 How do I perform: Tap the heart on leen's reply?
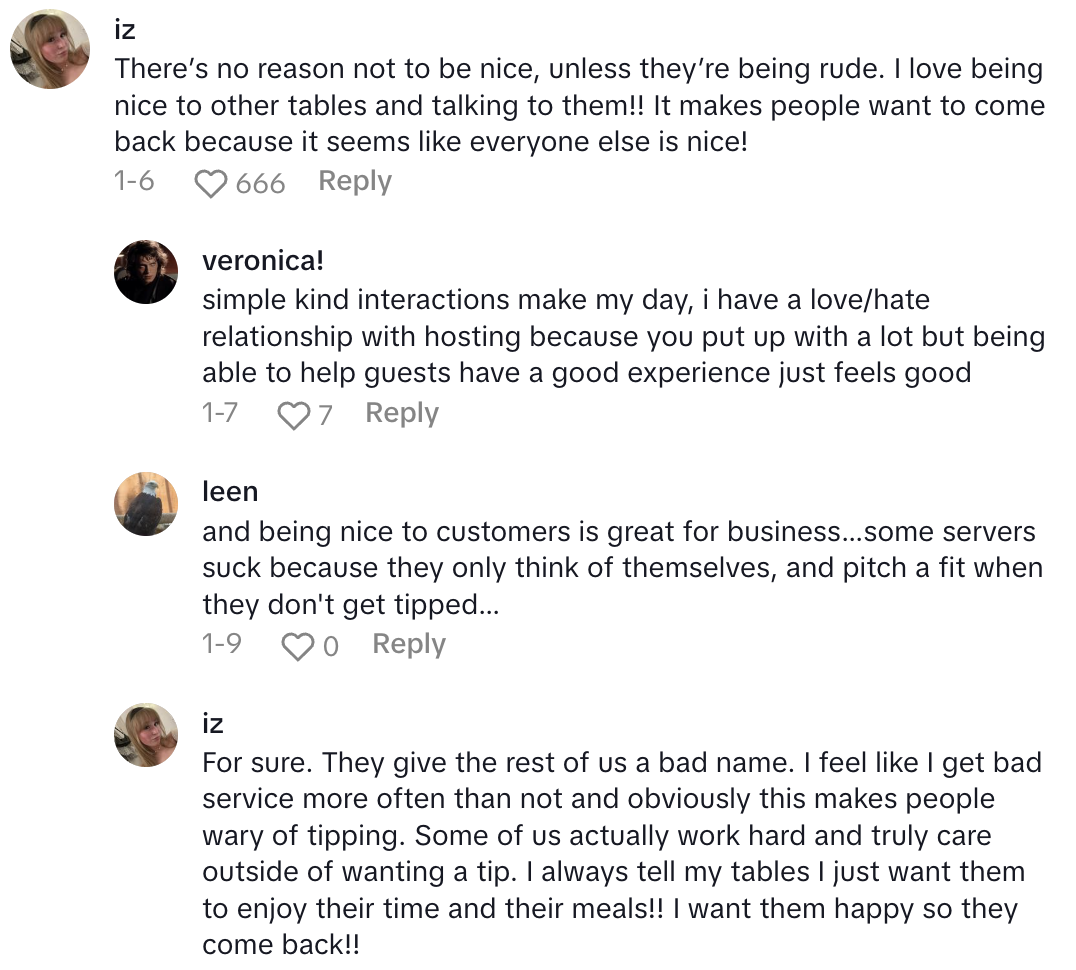point(297,647)
